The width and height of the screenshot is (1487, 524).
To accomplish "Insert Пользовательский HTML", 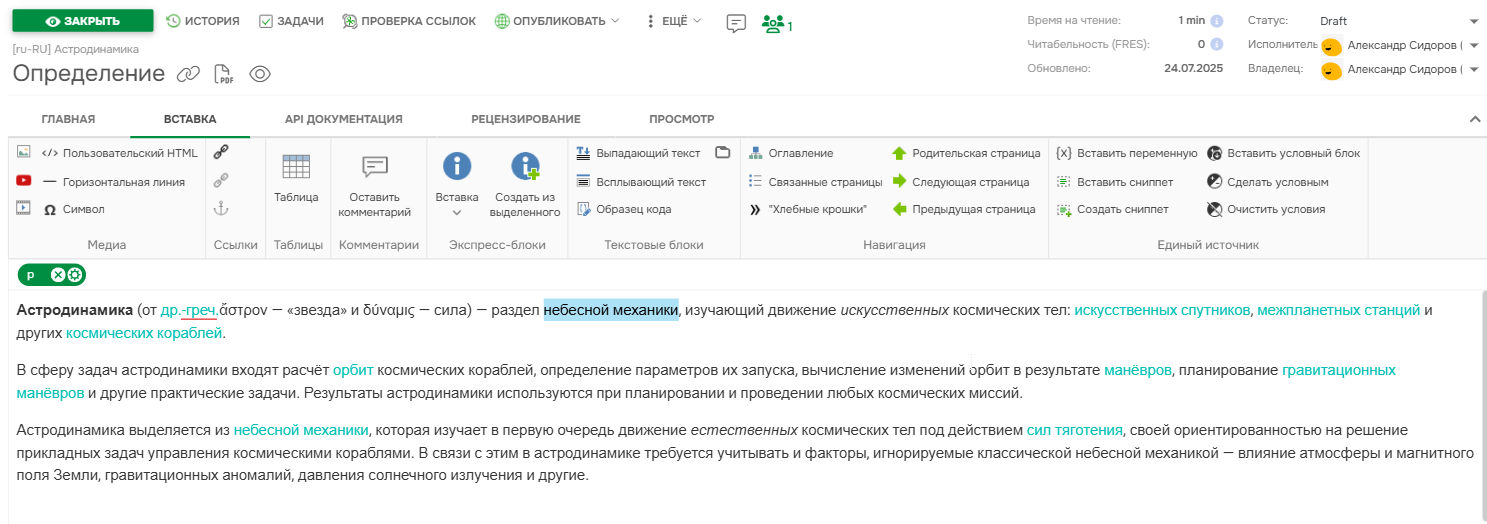I will pos(120,153).
